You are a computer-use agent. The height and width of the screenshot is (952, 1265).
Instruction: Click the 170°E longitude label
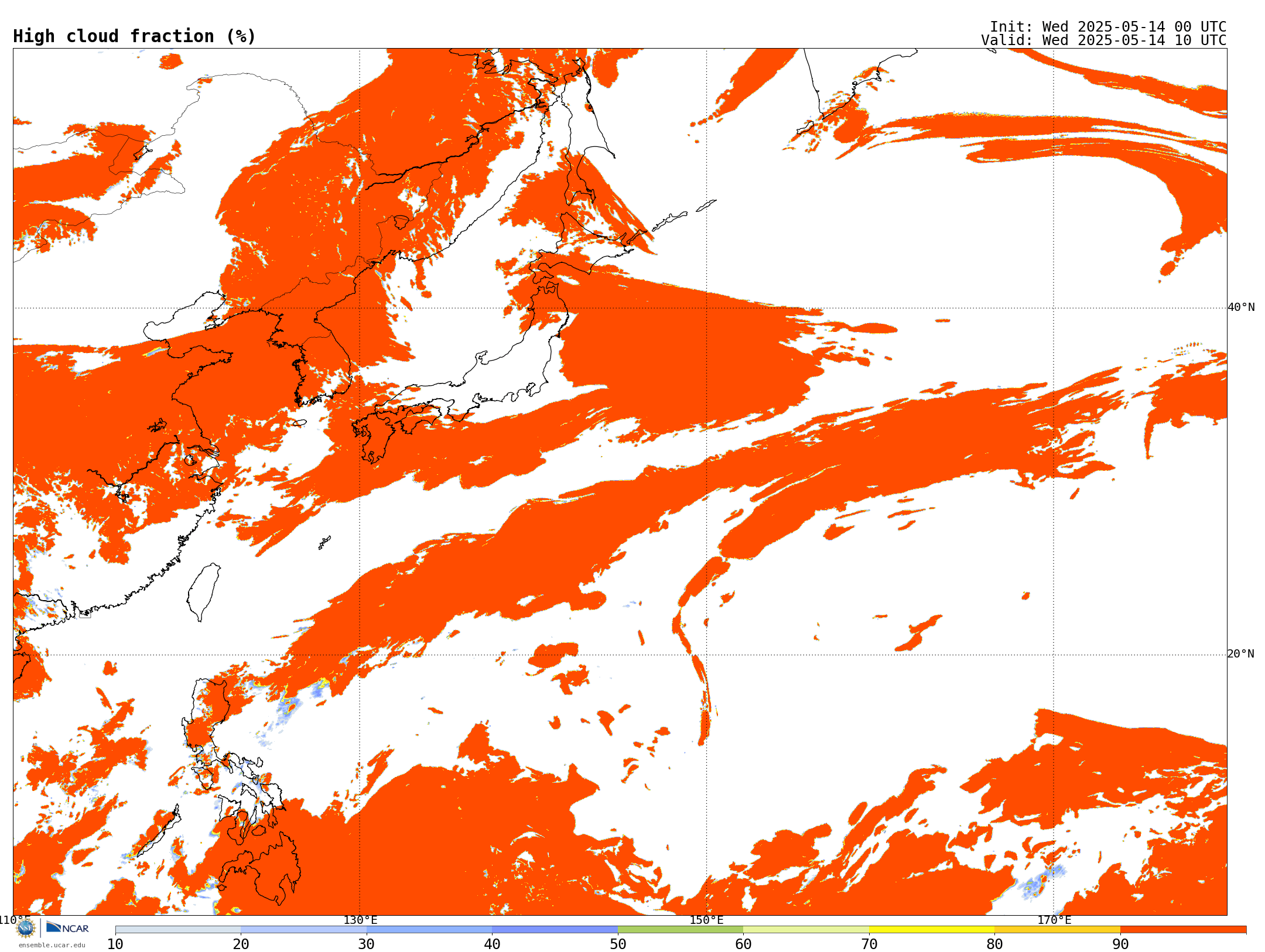click(1054, 920)
